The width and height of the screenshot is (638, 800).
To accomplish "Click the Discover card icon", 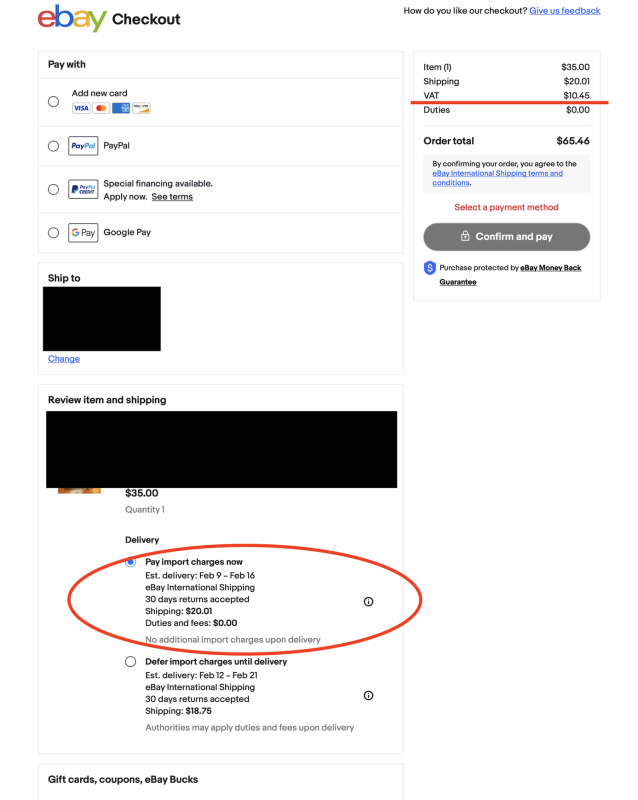I will (x=141, y=108).
